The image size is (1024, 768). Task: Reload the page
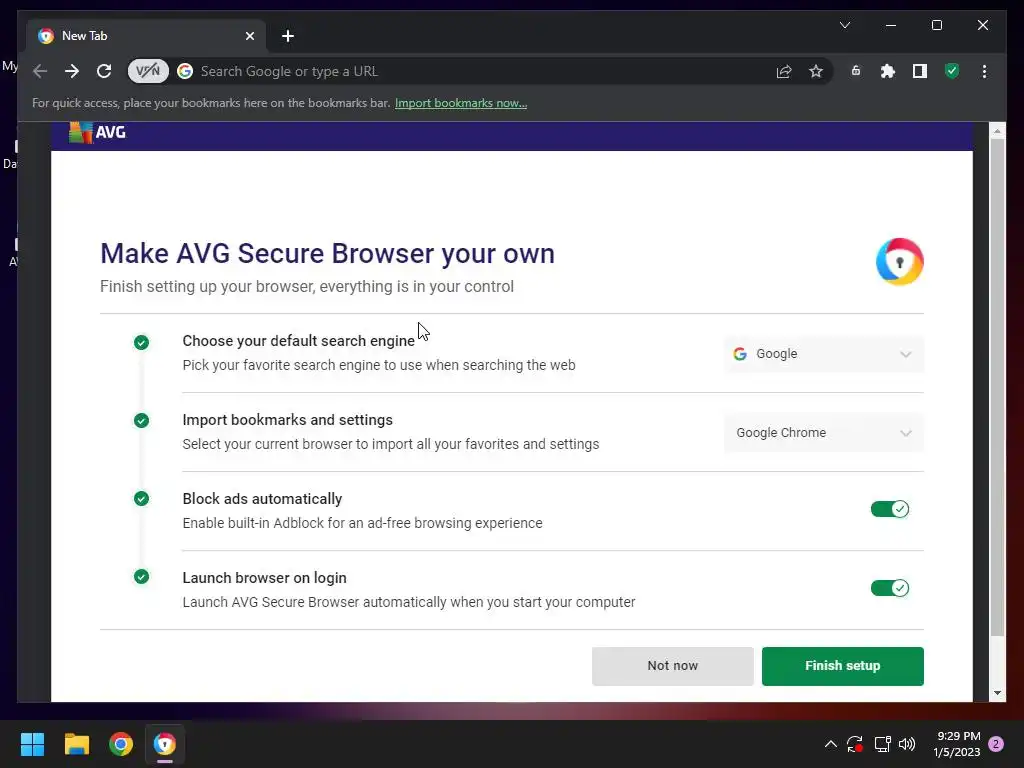pos(104,71)
